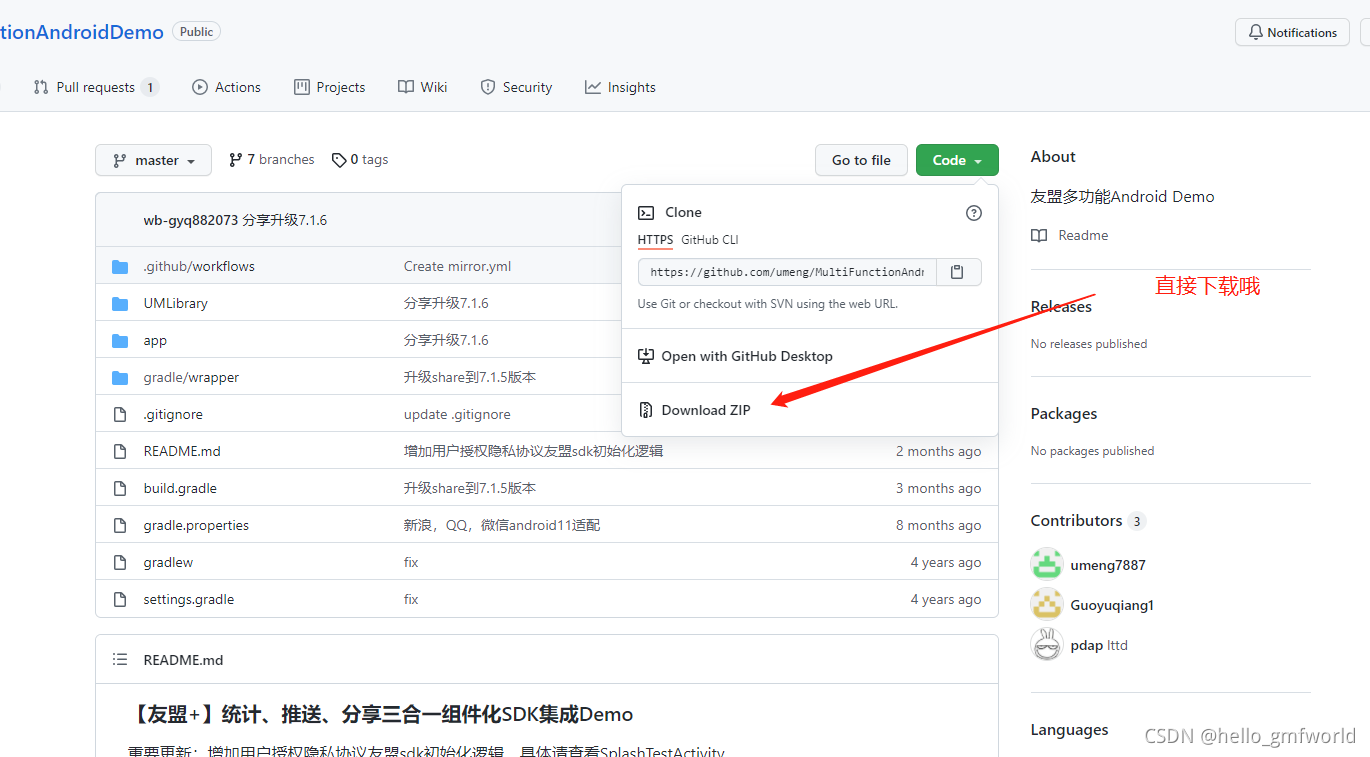This screenshot has height=757, width=1370.
Task: Click the help question mark icon in Clone panel
Action: pos(974,213)
